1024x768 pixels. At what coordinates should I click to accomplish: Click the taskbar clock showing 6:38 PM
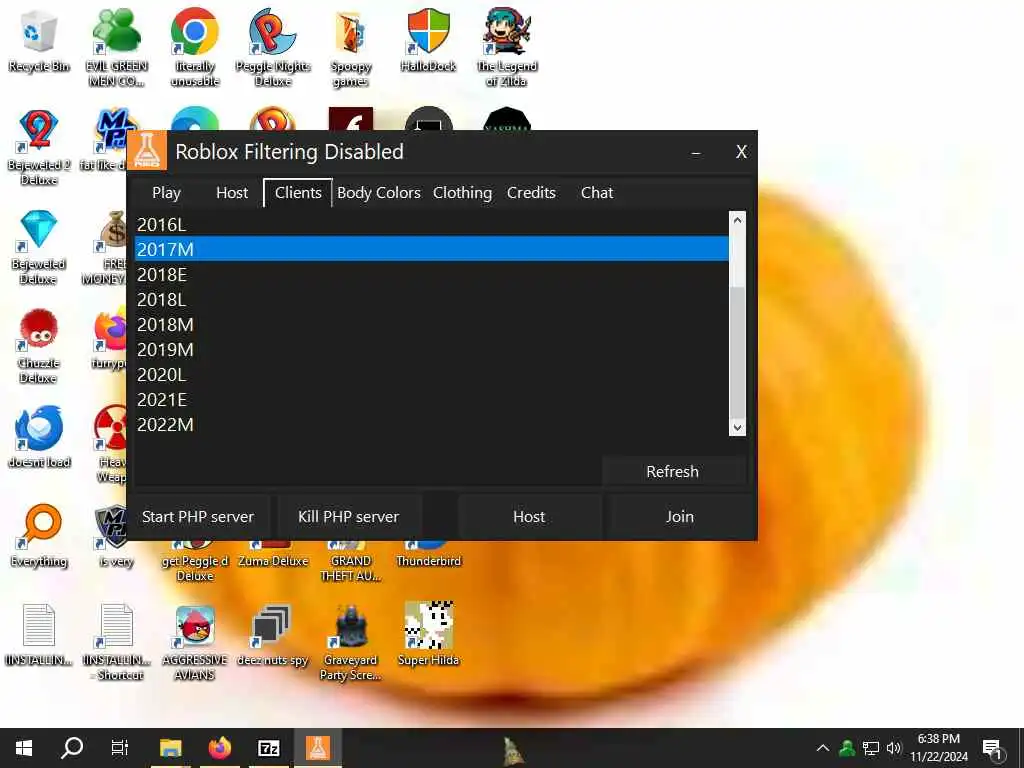939,748
